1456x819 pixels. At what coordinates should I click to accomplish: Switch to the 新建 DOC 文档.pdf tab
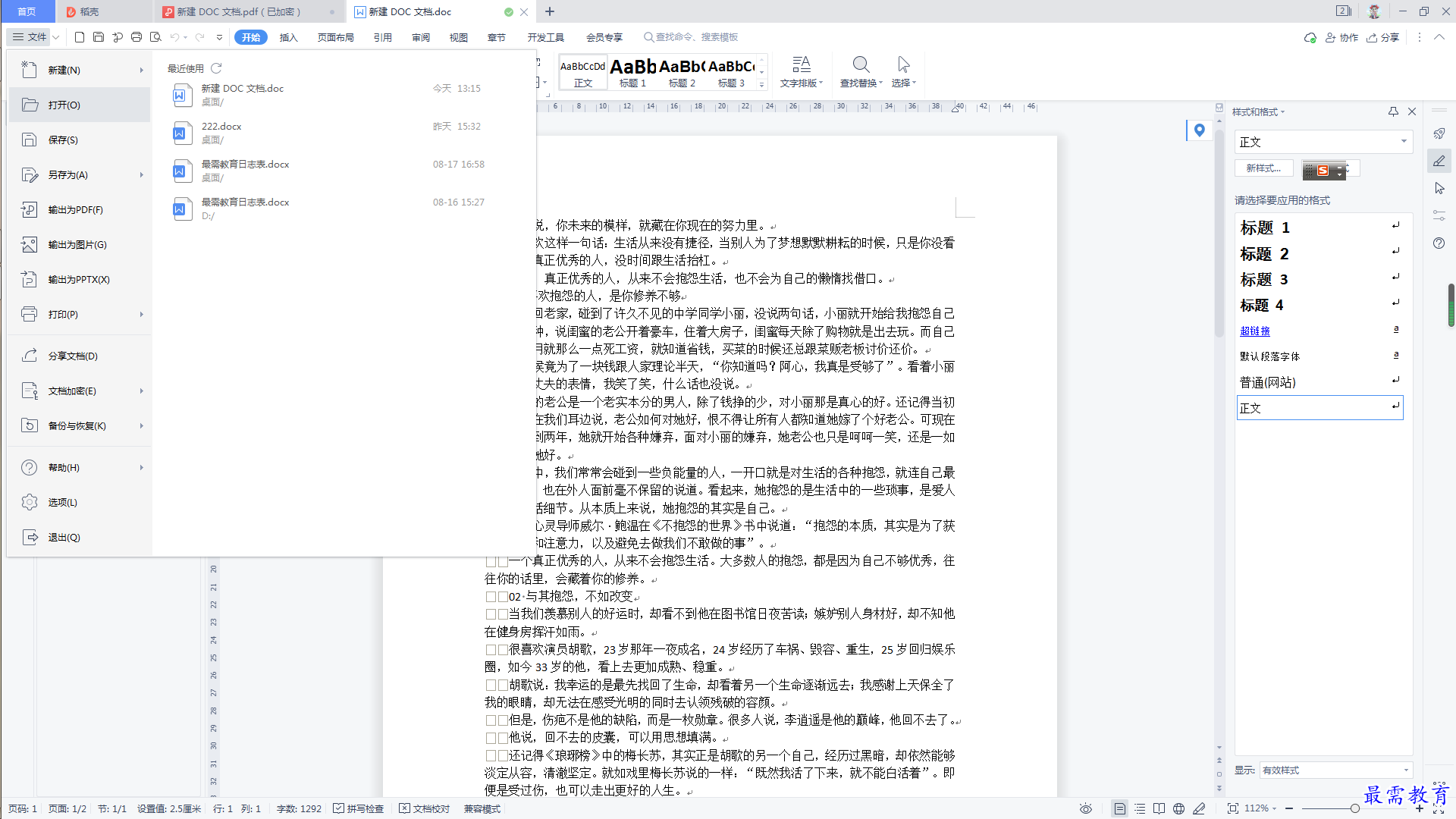click(x=248, y=11)
